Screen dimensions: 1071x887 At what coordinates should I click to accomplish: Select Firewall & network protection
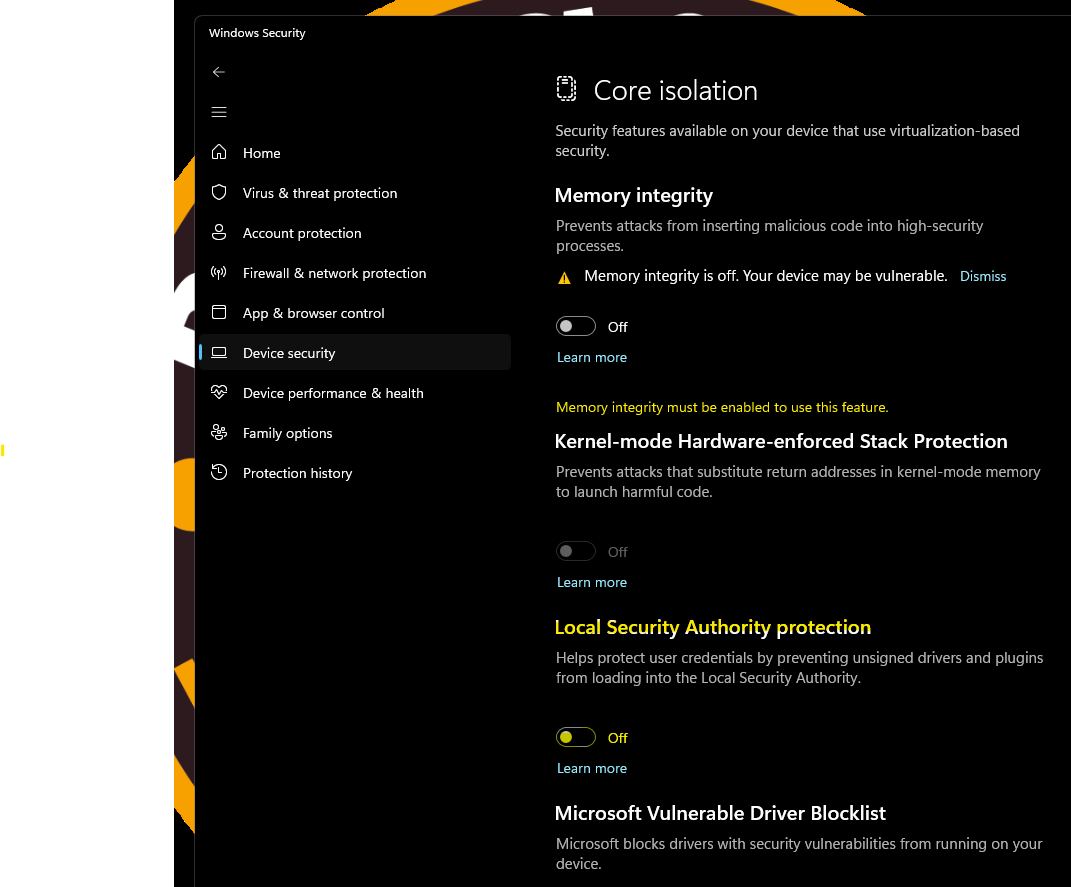354,273
